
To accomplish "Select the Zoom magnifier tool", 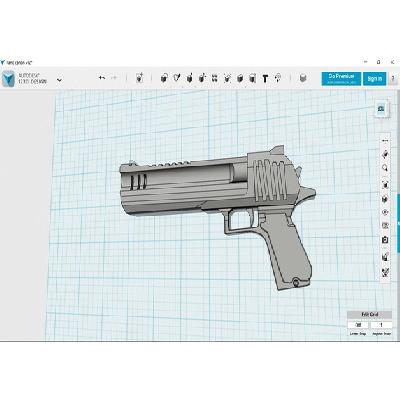I will point(385,168).
